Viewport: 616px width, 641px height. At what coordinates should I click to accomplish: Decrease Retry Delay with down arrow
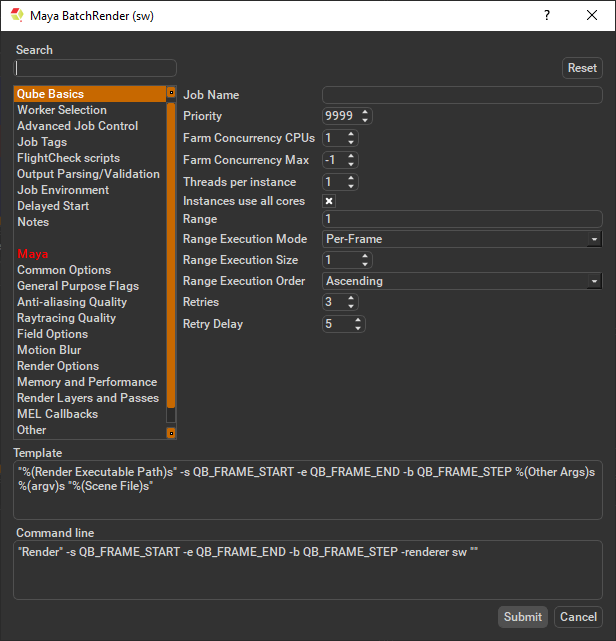[358, 328]
